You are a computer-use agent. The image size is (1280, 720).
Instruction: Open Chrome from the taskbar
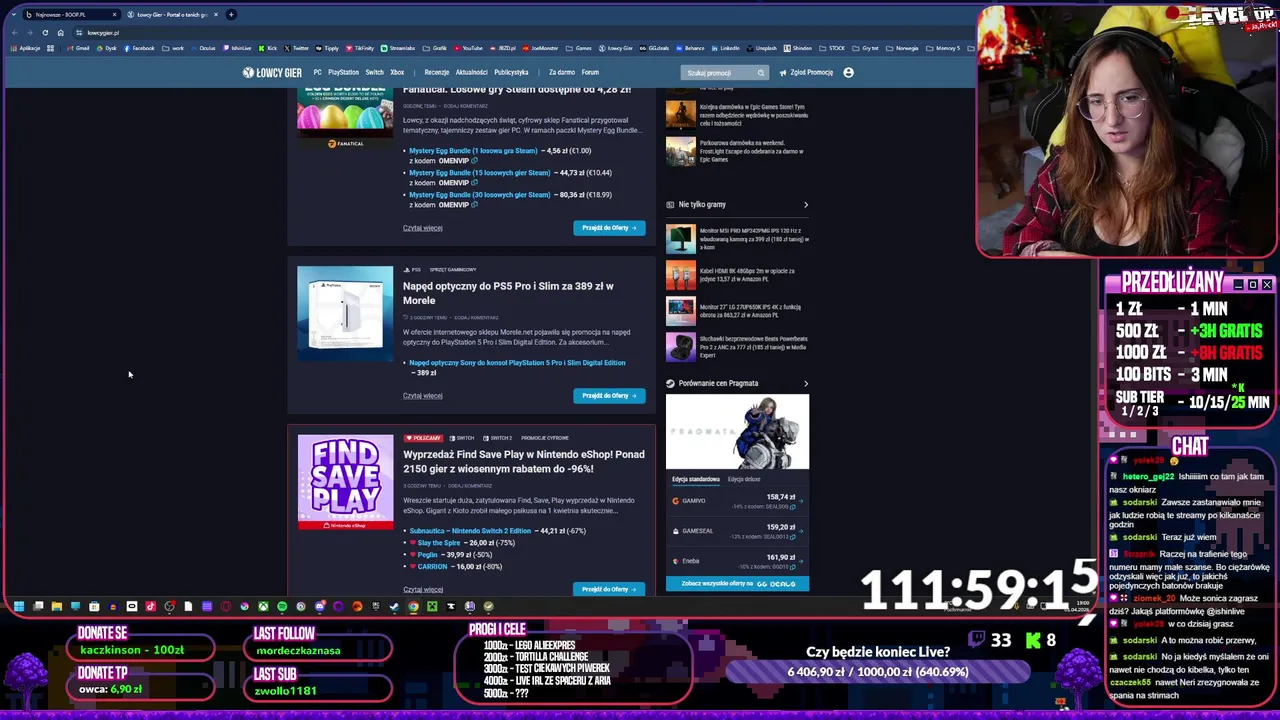(x=413, y=606)
